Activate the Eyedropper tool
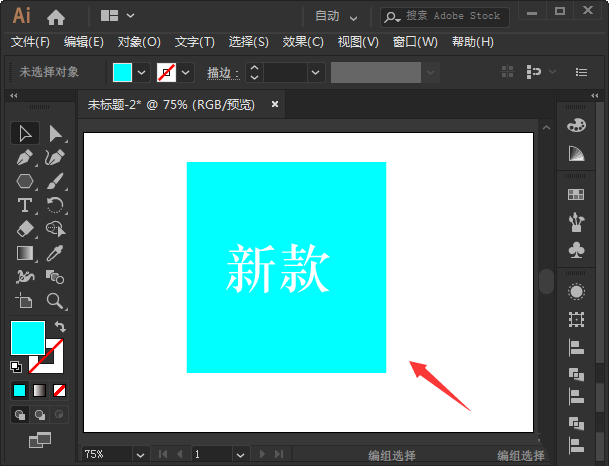 (56, 253)
